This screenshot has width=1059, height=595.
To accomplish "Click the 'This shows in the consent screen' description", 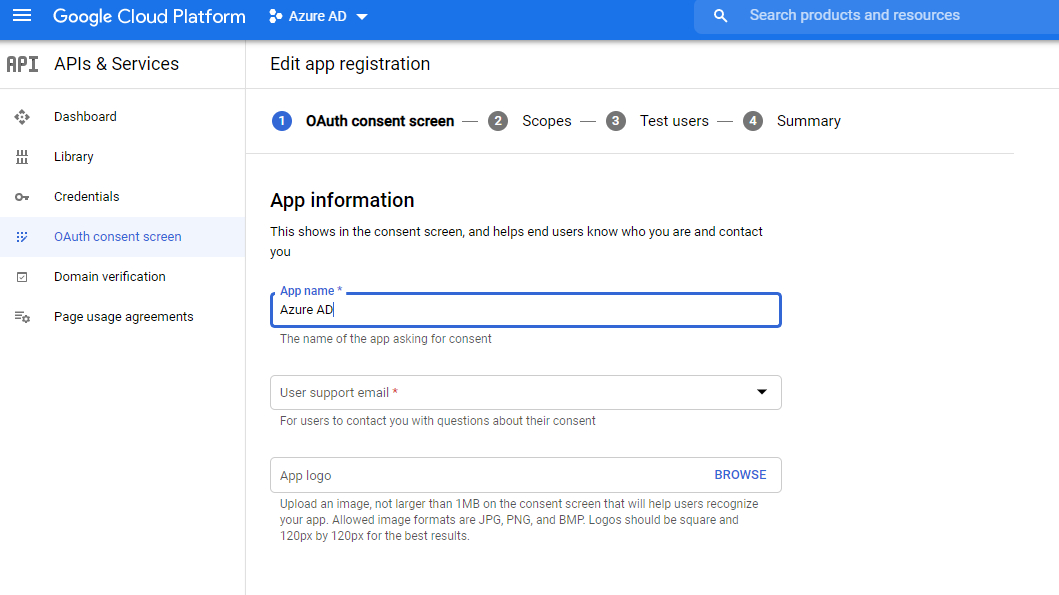I will point(517,241).
